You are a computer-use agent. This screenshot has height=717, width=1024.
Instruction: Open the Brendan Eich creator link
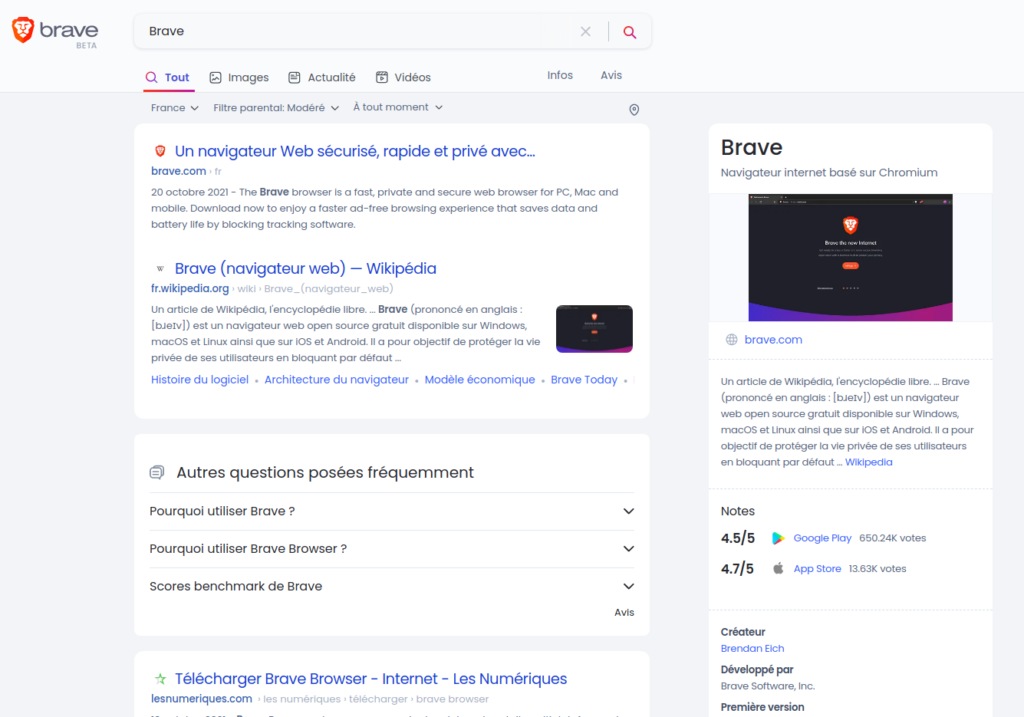[752, 648]
